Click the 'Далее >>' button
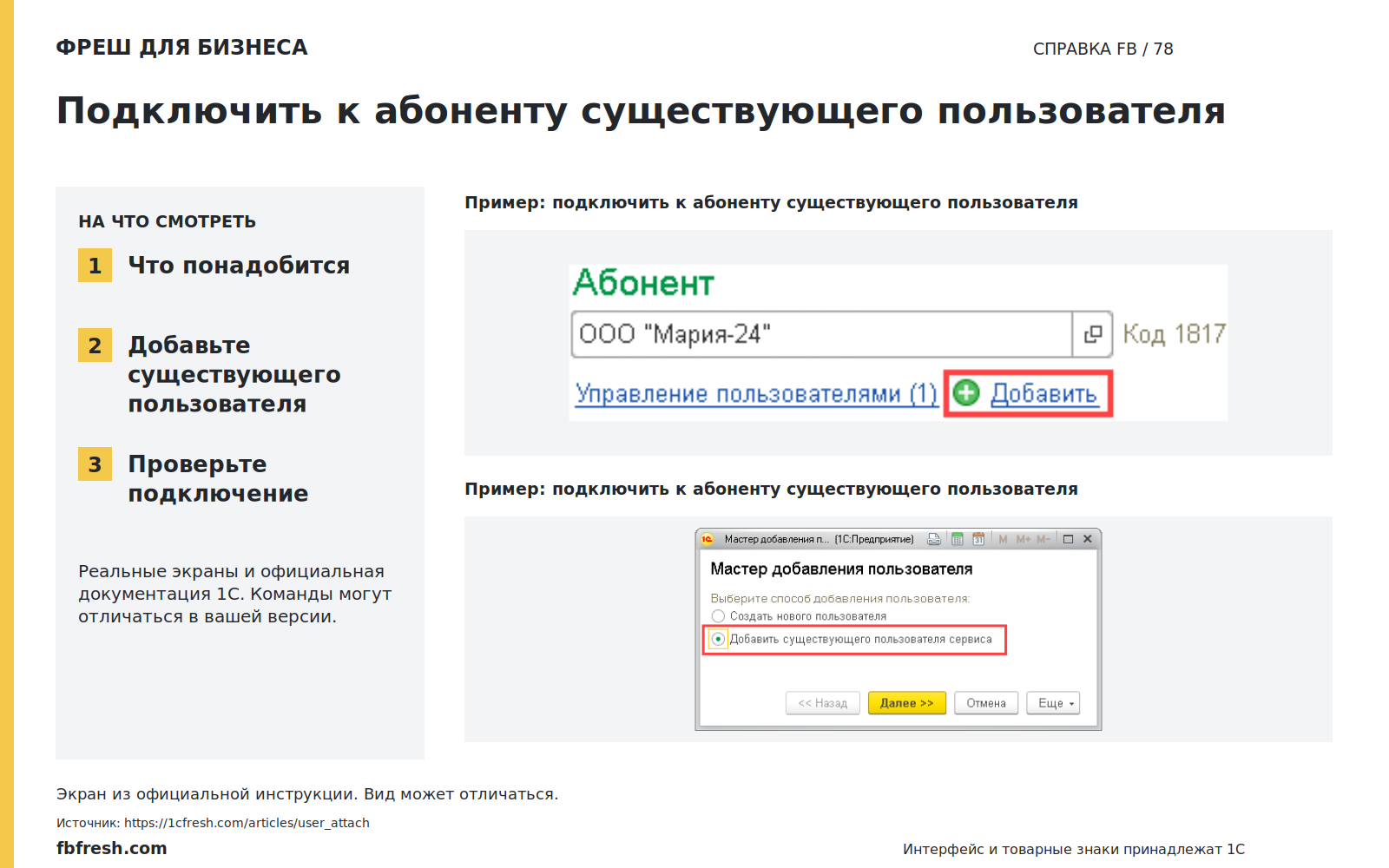Screen dimensions: 1389x868 (906, 703)
